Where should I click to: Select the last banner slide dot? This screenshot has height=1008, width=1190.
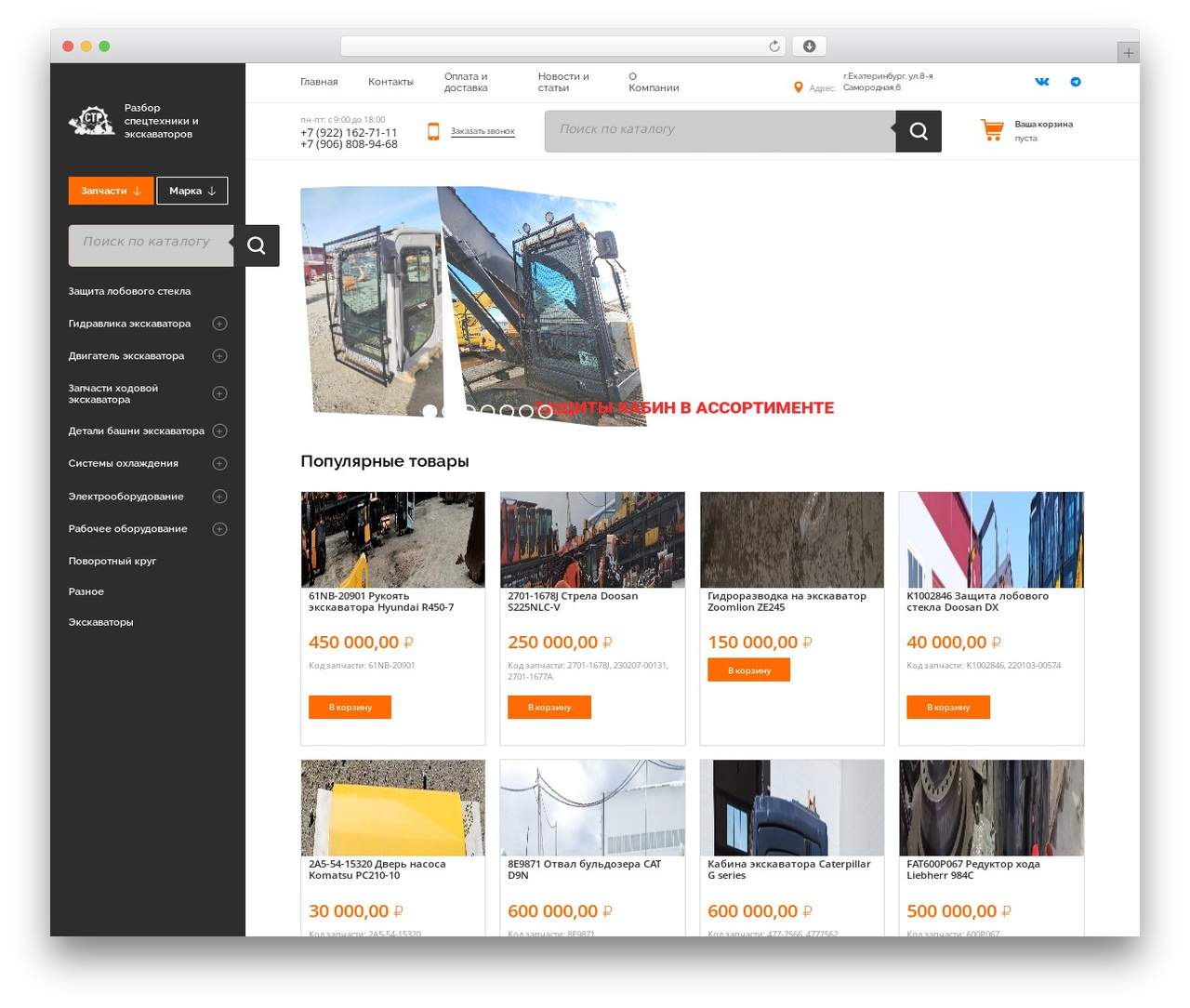click(545, 411)
